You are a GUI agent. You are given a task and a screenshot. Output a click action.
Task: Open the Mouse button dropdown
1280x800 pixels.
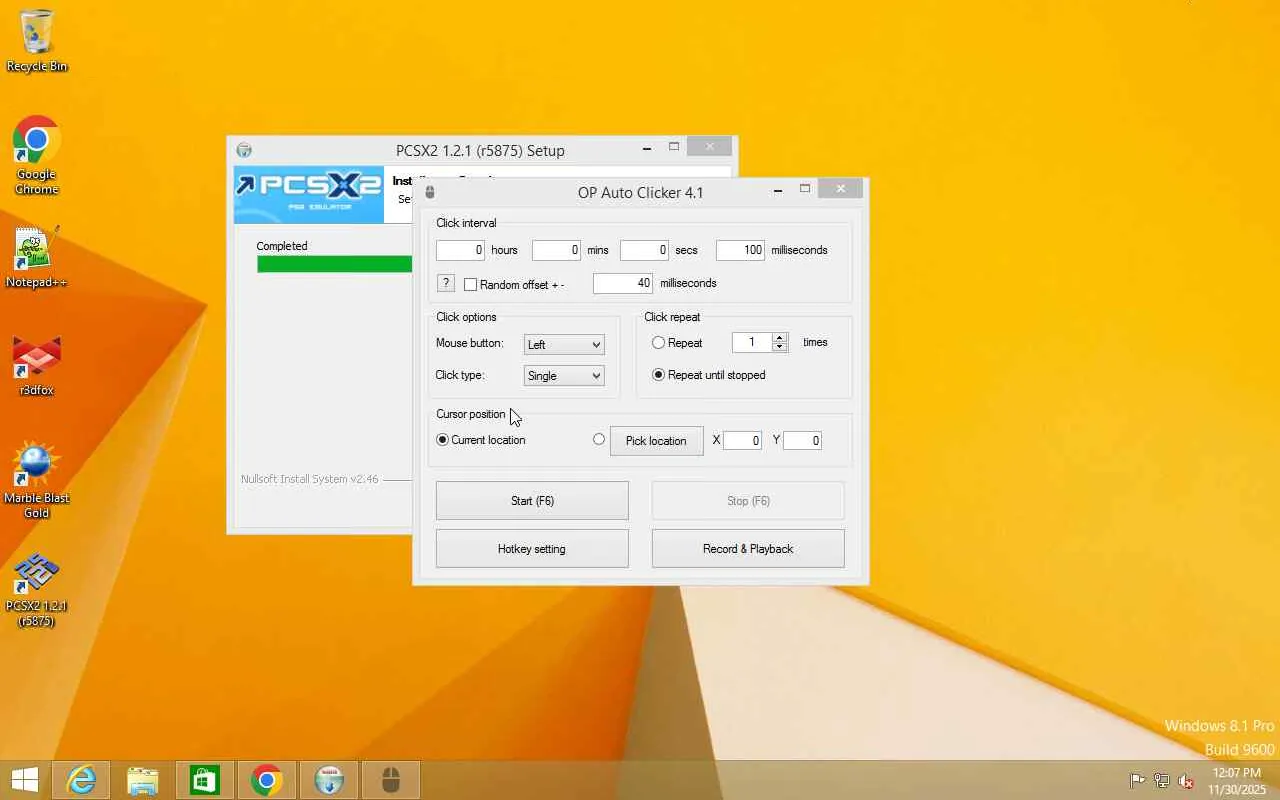564,344
